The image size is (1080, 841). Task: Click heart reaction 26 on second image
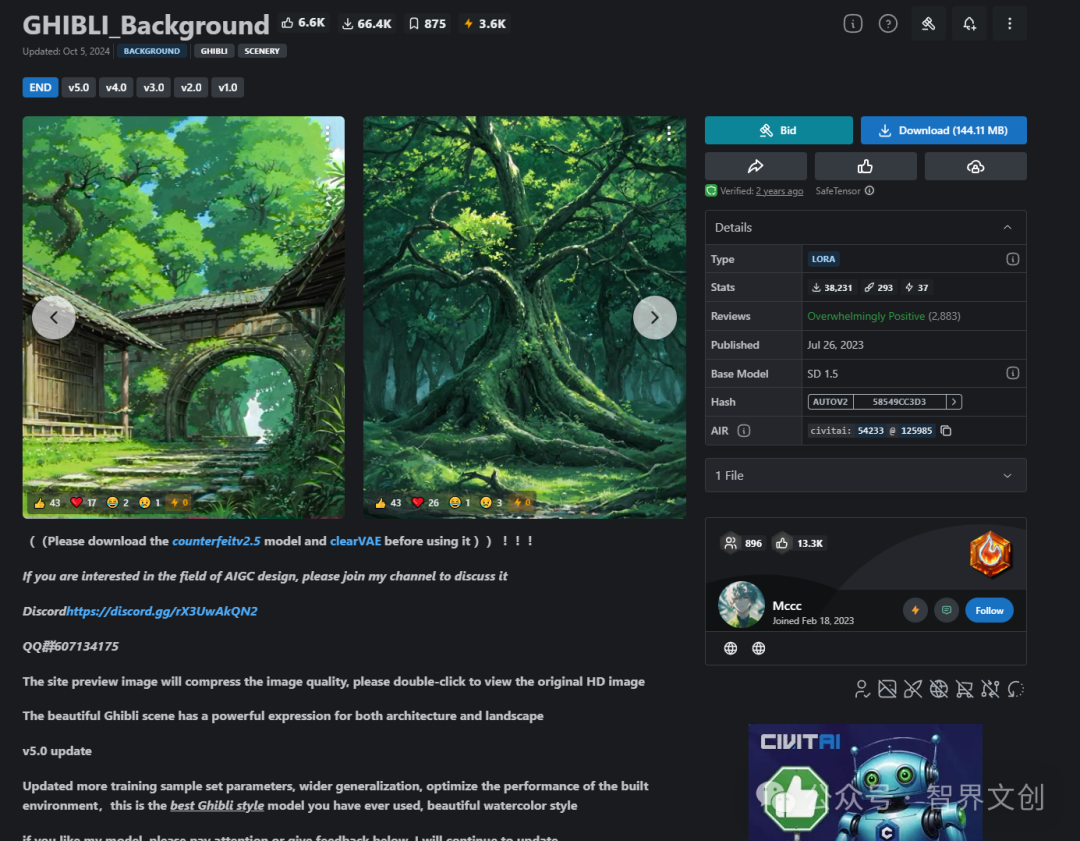(x=425, y=503)
